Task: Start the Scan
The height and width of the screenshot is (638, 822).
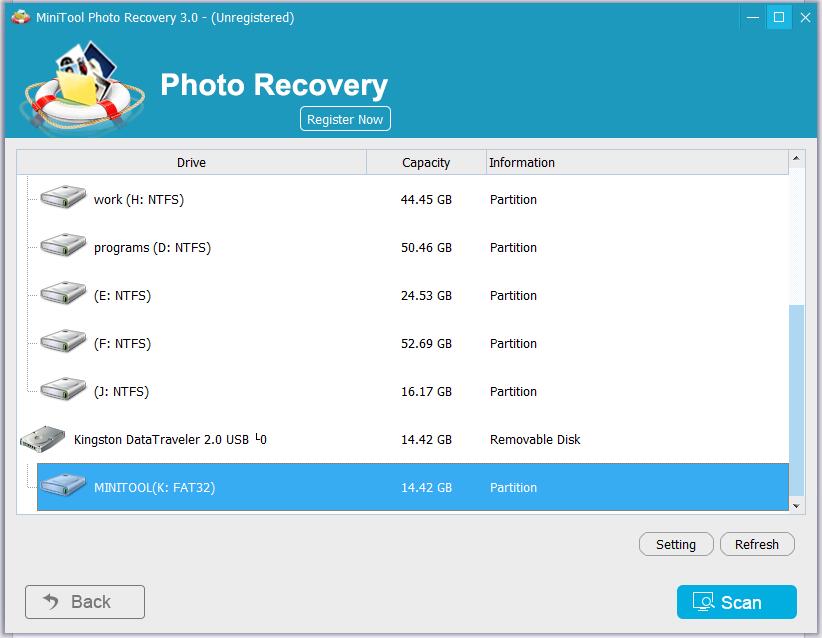Action: [x=737, y=602]
